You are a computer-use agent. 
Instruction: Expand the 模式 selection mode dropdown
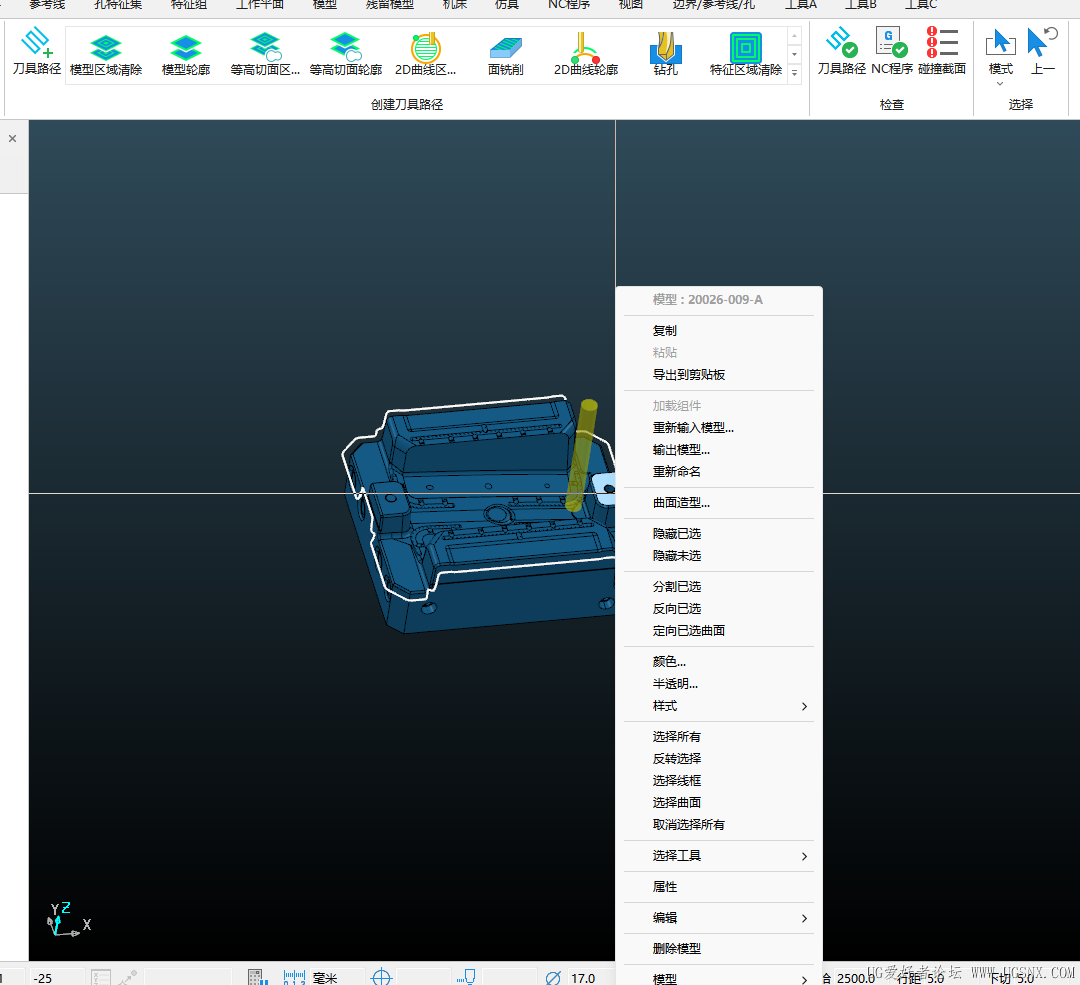click(x=1000, y=82)
